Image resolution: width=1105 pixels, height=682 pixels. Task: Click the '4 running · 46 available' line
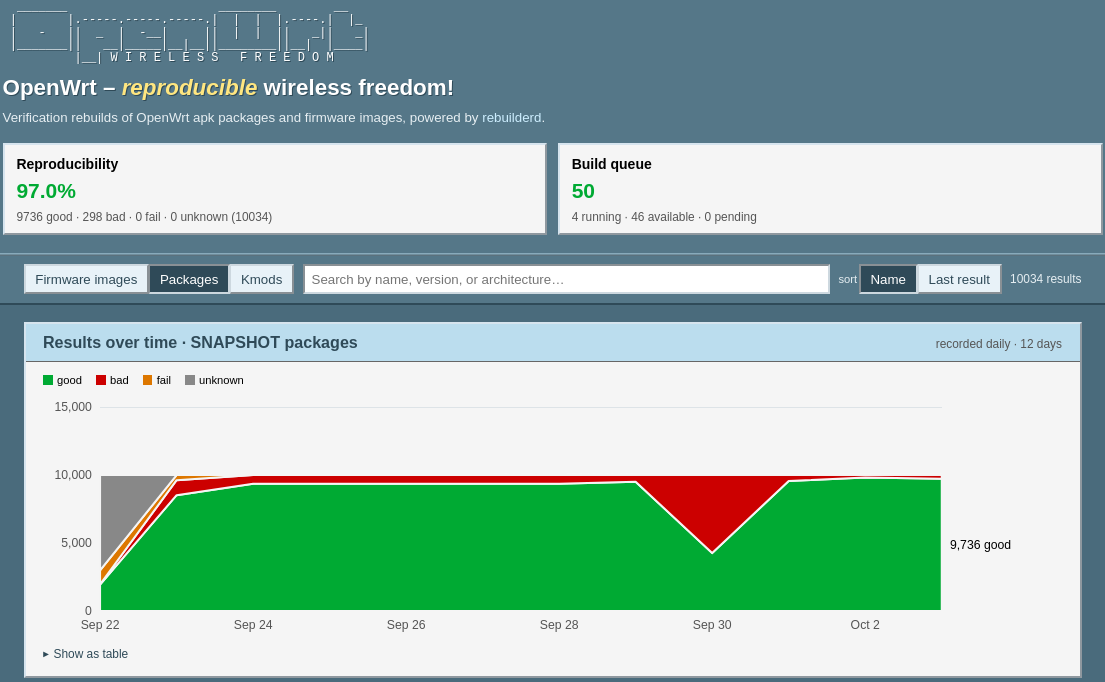pyautogui.click(x=664, y=217)
